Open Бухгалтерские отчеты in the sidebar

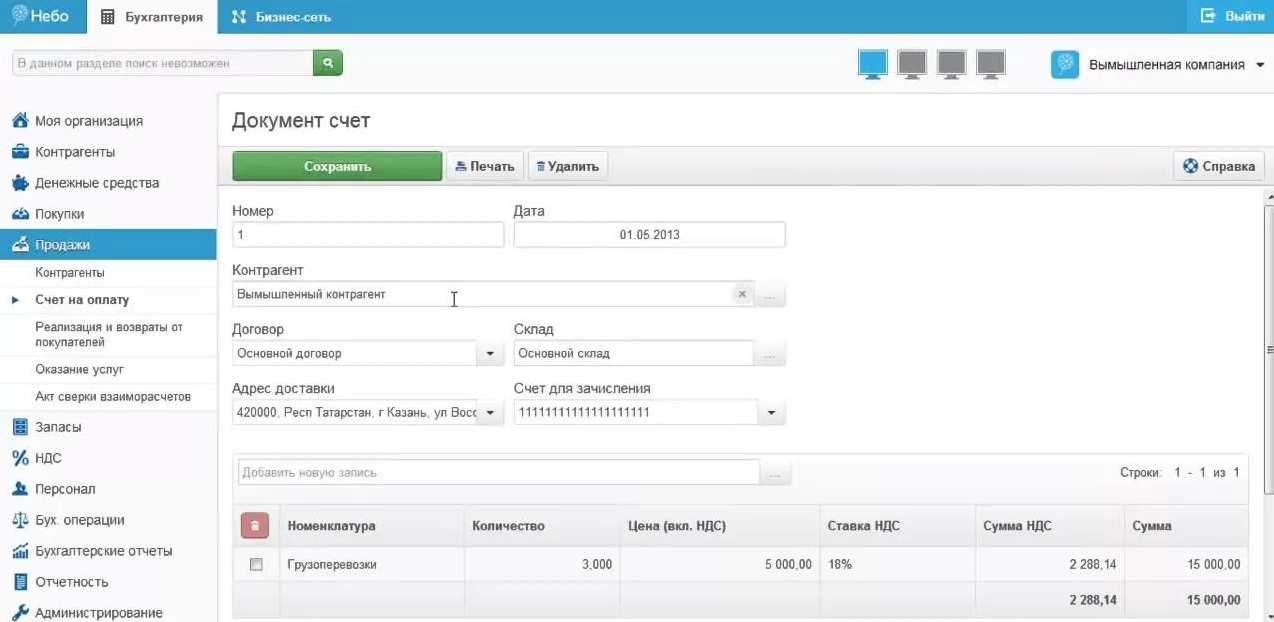(x=103, y=551)
